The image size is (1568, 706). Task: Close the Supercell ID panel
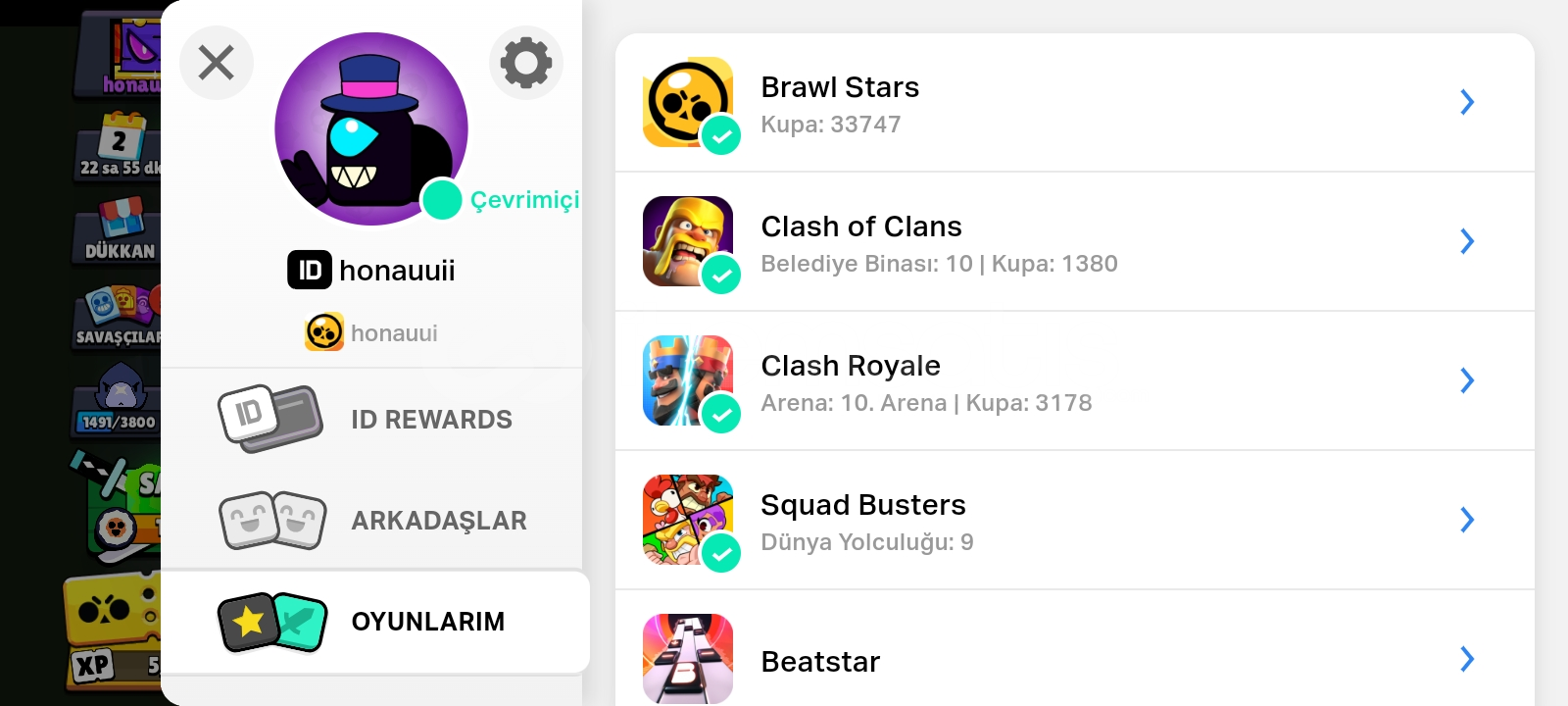217,63
